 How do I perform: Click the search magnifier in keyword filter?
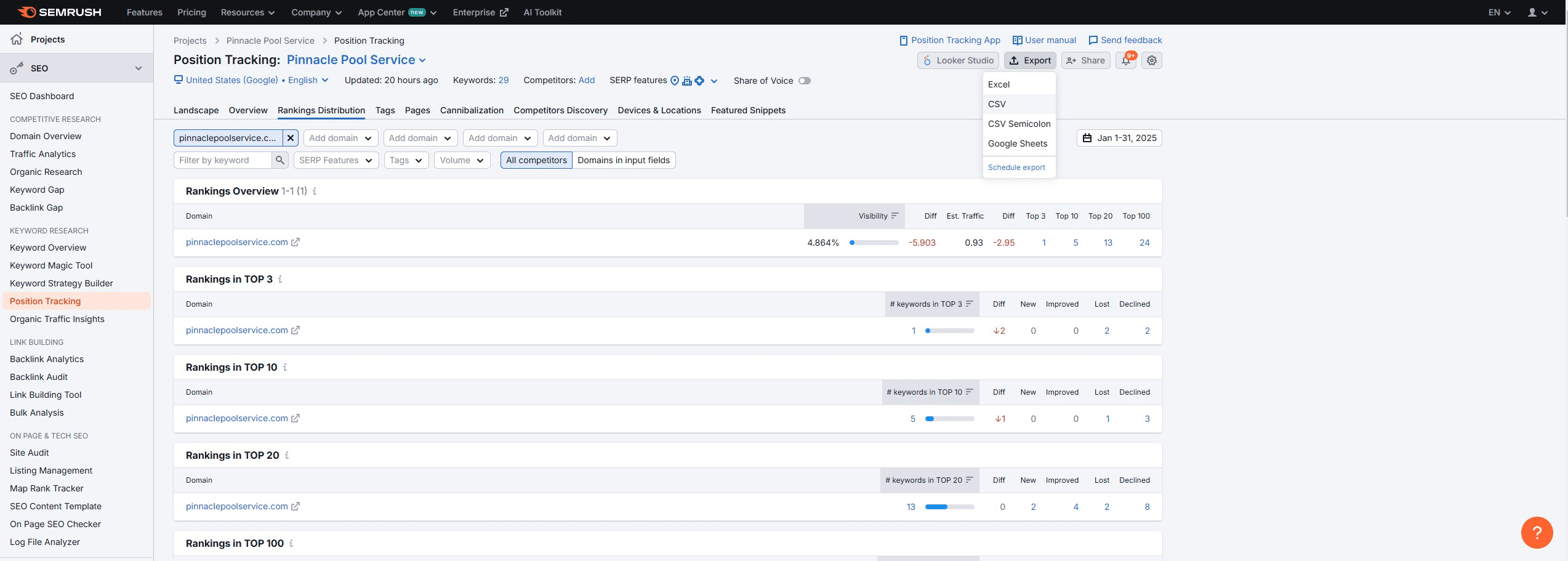280,160
